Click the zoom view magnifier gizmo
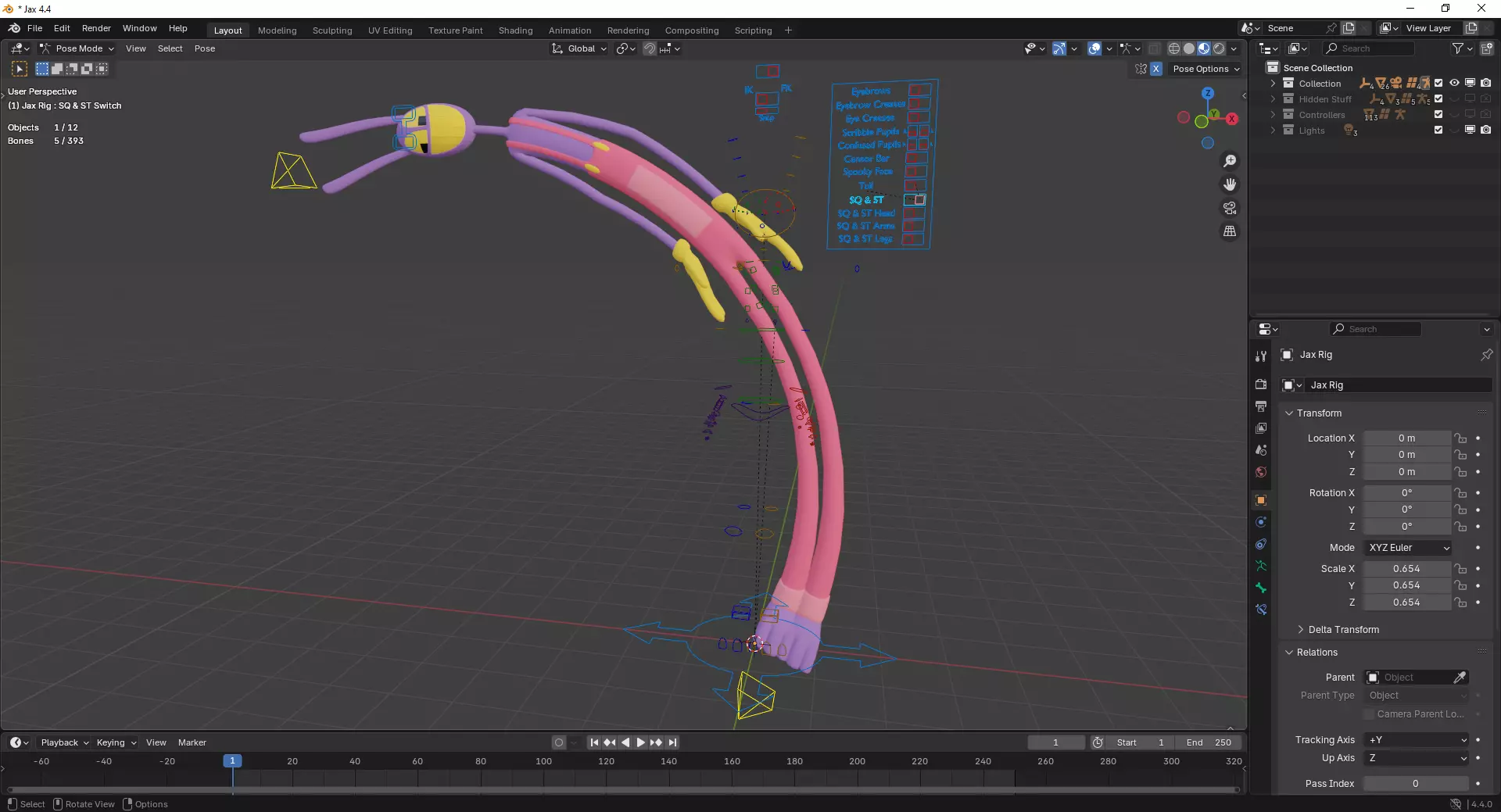1501x812 pixels. pyautogui.click(x=1230, y=161)
